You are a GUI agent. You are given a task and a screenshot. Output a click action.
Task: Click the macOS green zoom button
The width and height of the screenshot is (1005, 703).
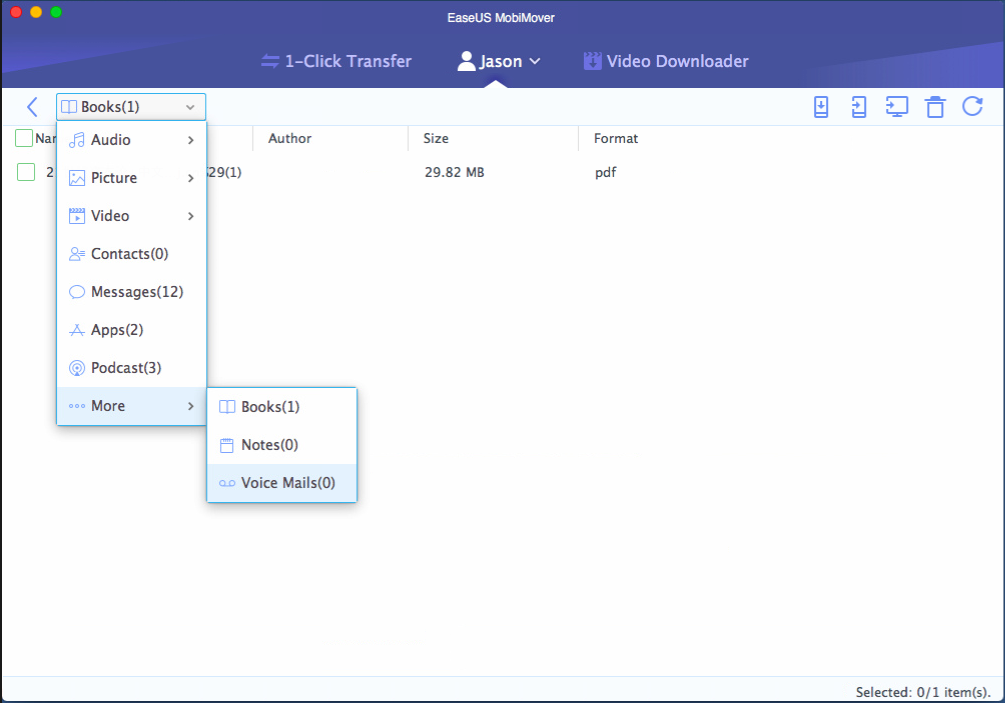56,12
